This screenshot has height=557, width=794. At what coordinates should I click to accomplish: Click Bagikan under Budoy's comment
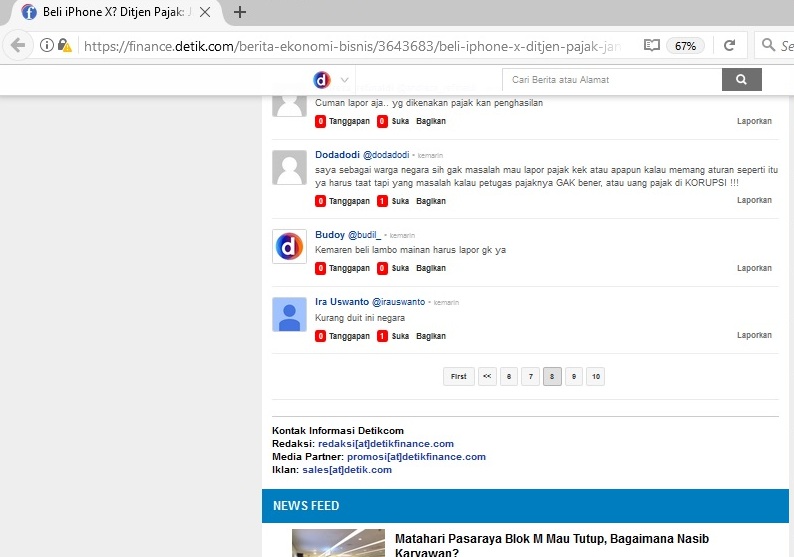431,269
